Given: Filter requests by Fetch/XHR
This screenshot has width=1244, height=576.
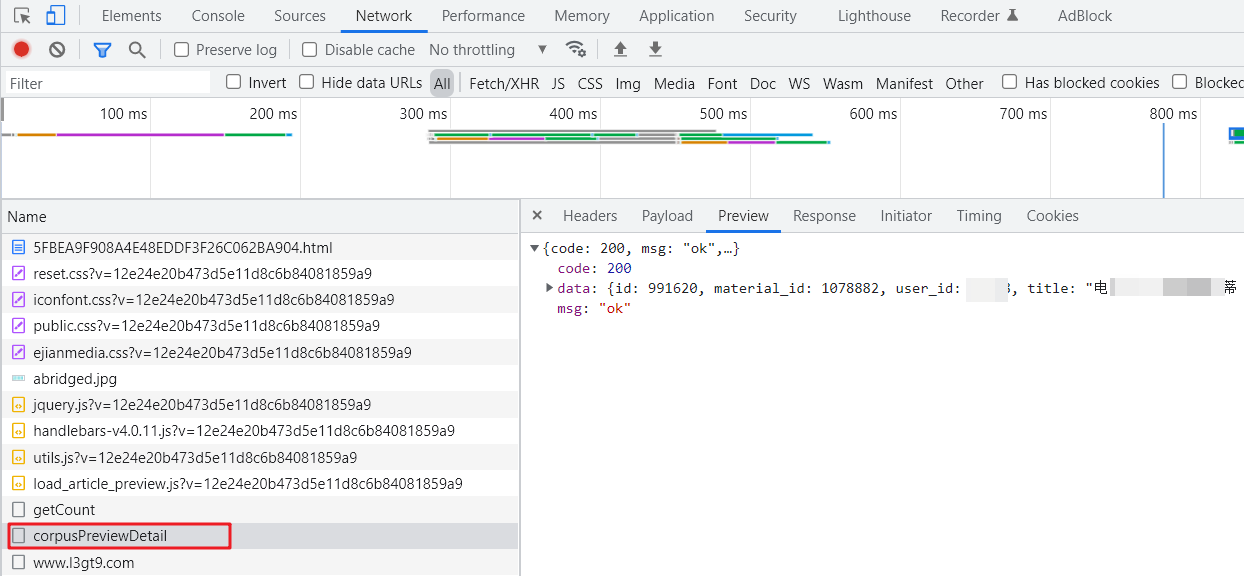Looking at the screenshot, I should pyautogui.click(x=503, y=83).
